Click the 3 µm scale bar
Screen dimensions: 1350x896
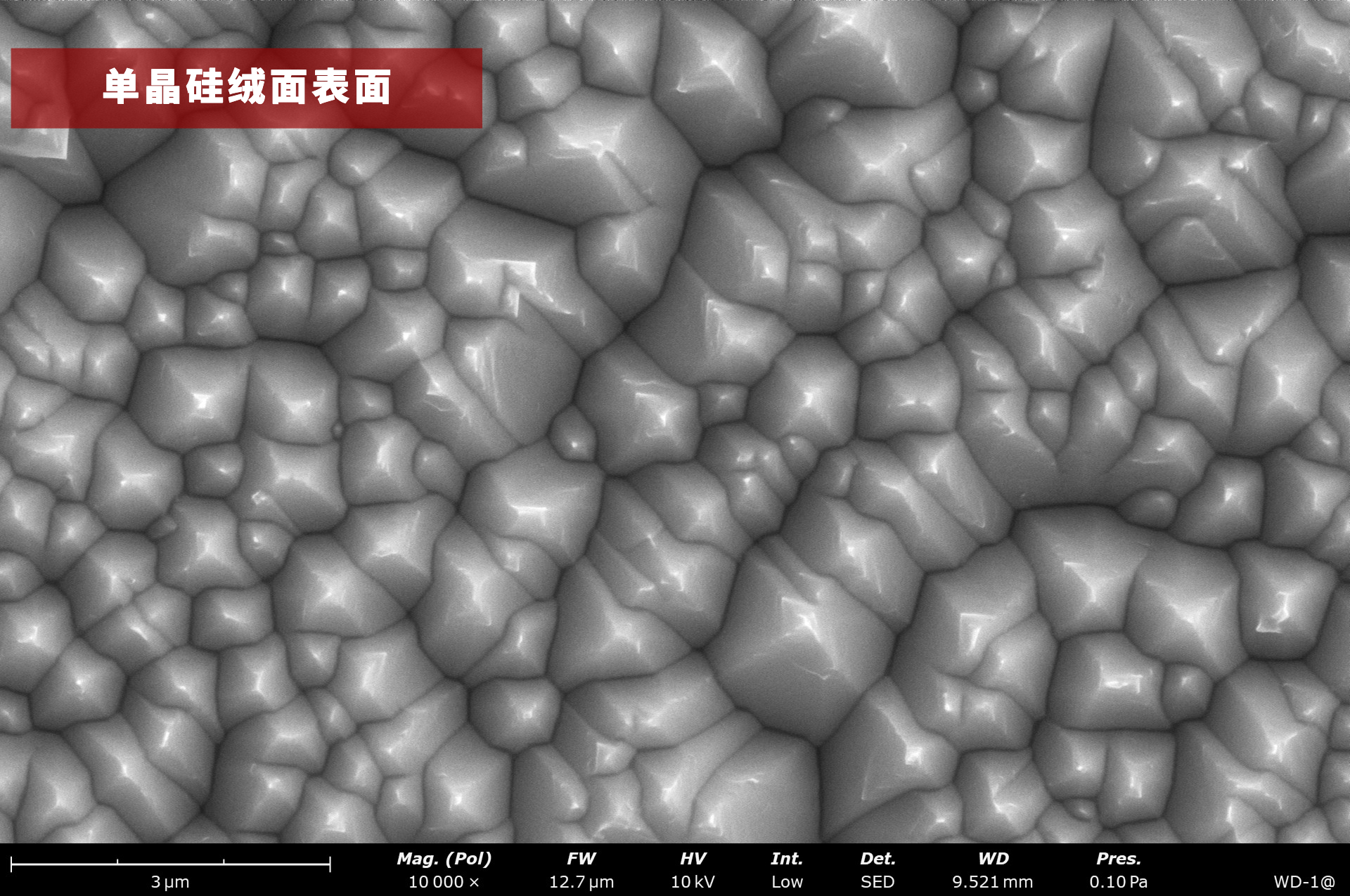tap(171, 864)
